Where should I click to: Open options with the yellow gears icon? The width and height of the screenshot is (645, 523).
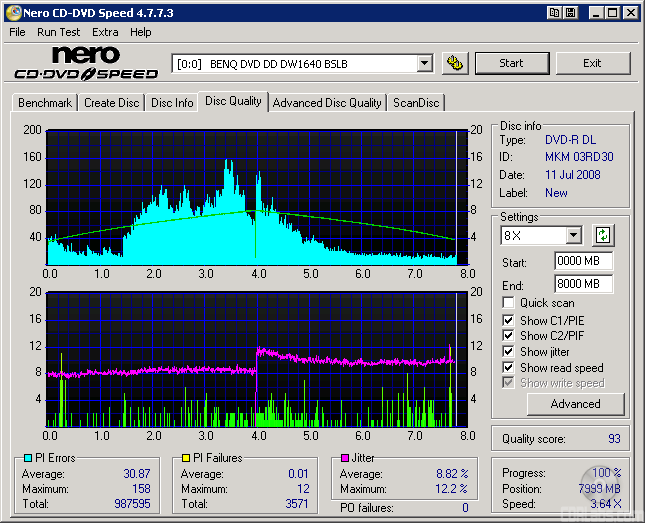[x=455, y=63]
